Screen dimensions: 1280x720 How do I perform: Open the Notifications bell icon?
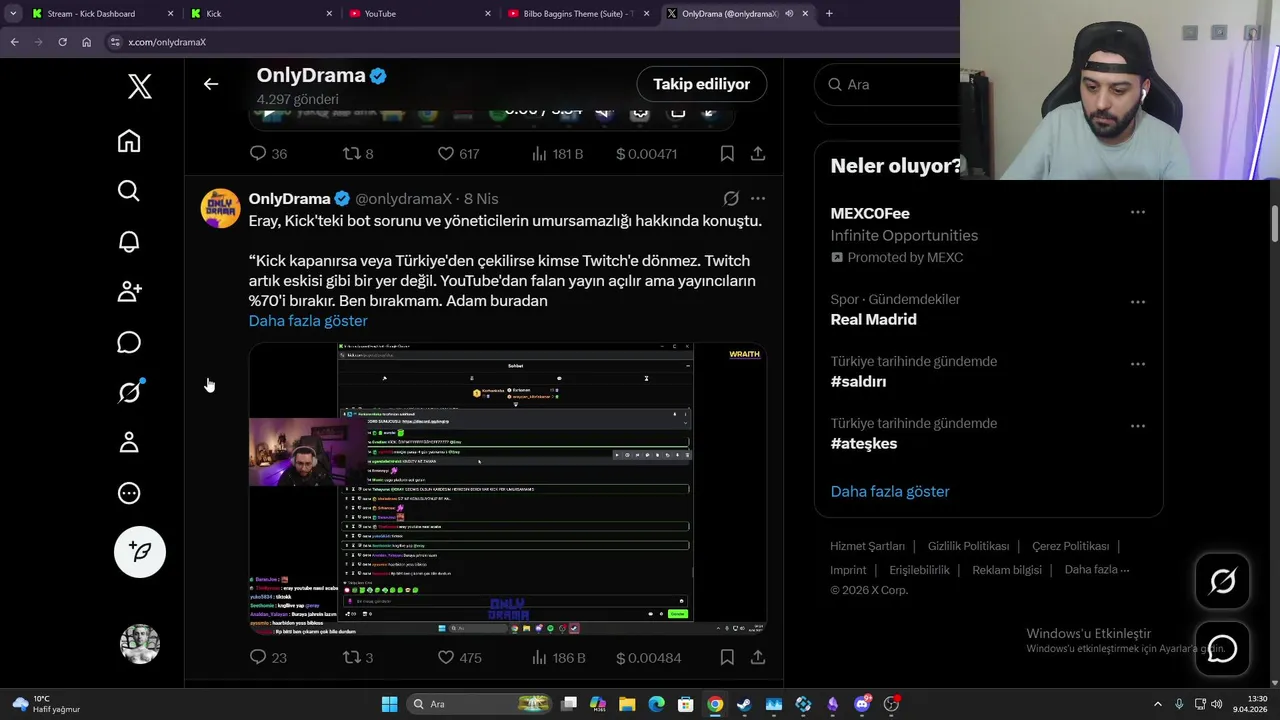(129, 242)
